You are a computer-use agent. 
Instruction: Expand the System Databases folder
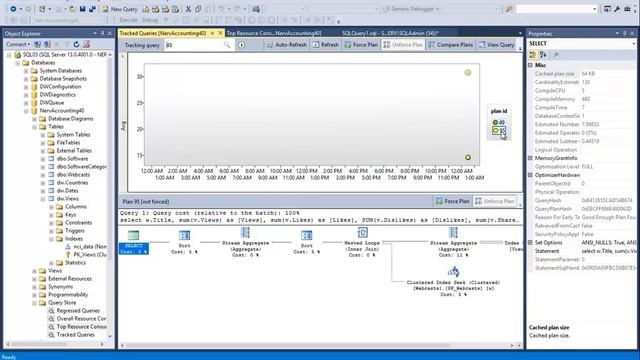[x=26, y=71]
